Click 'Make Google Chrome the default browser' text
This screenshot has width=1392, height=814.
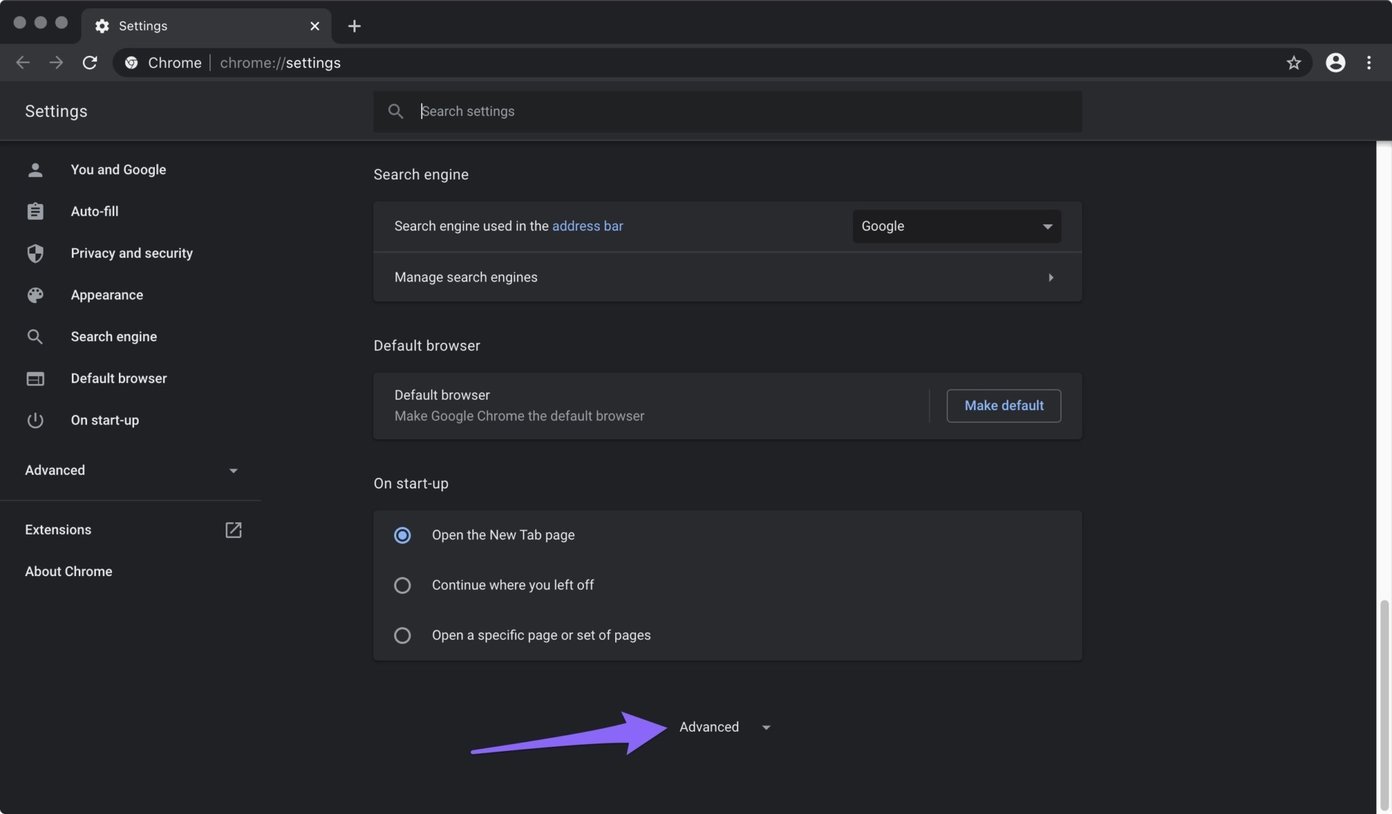point(519,416)
